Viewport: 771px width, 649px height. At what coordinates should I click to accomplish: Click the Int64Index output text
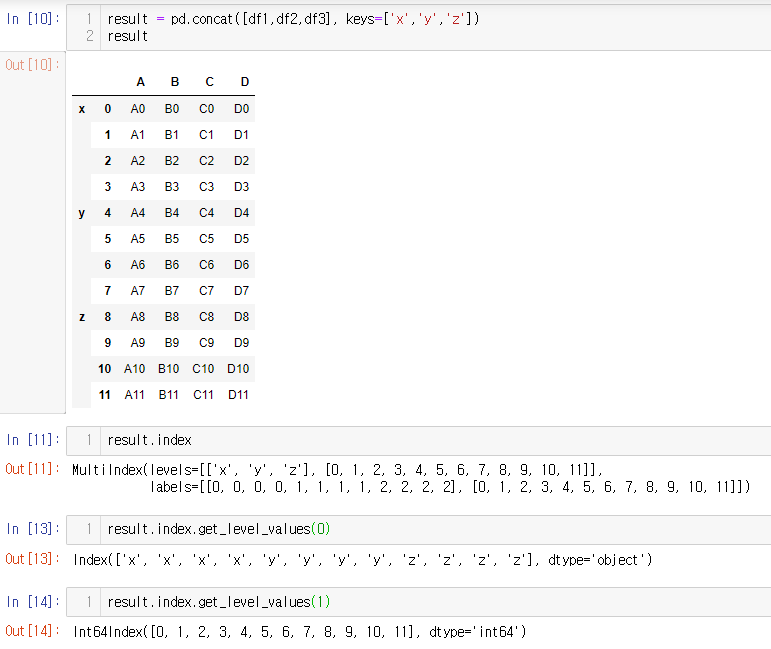tap(300, 631)
